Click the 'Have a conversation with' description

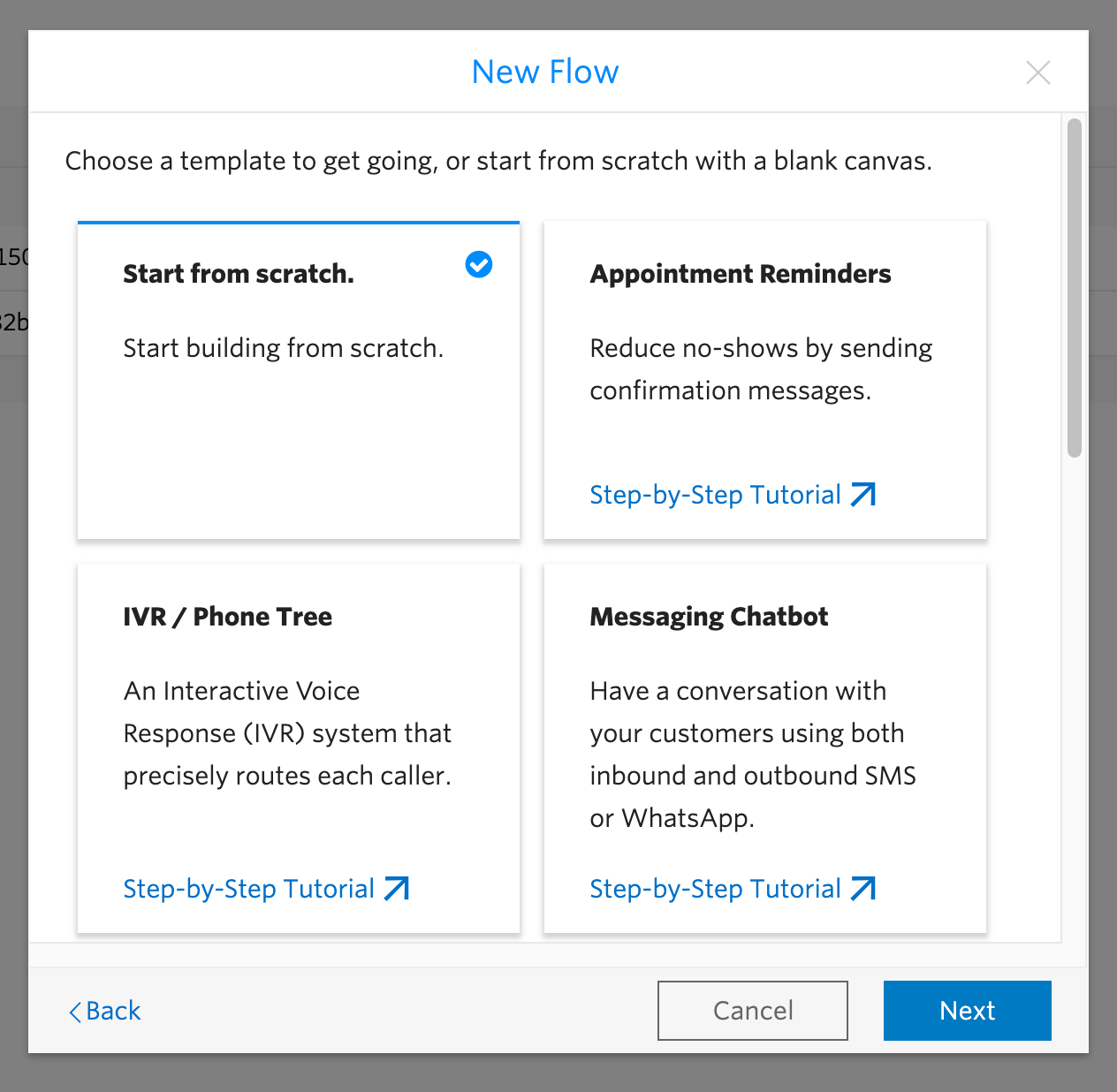753,755
